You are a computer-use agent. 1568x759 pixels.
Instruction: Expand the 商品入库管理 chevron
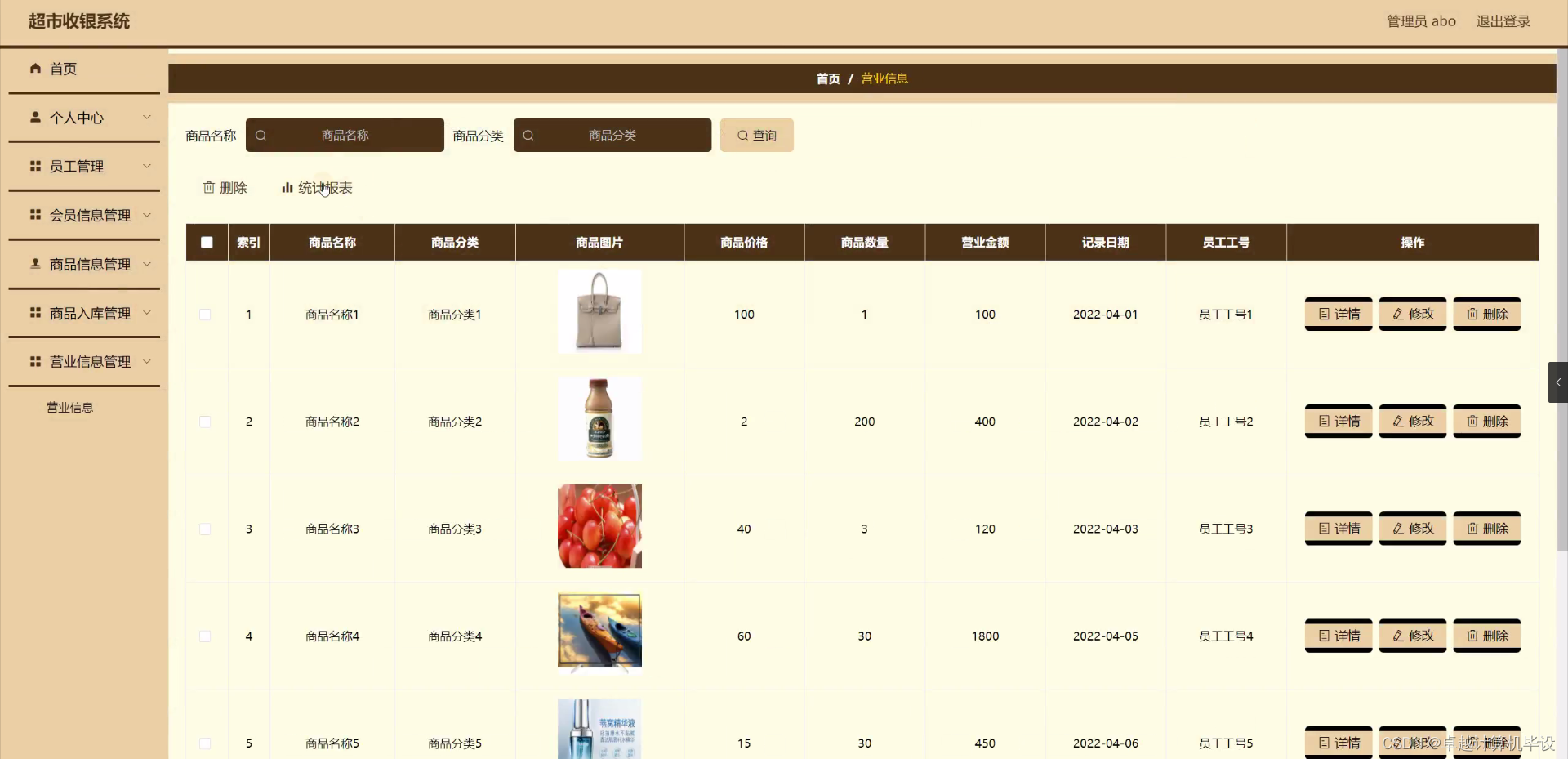[147, 313]
